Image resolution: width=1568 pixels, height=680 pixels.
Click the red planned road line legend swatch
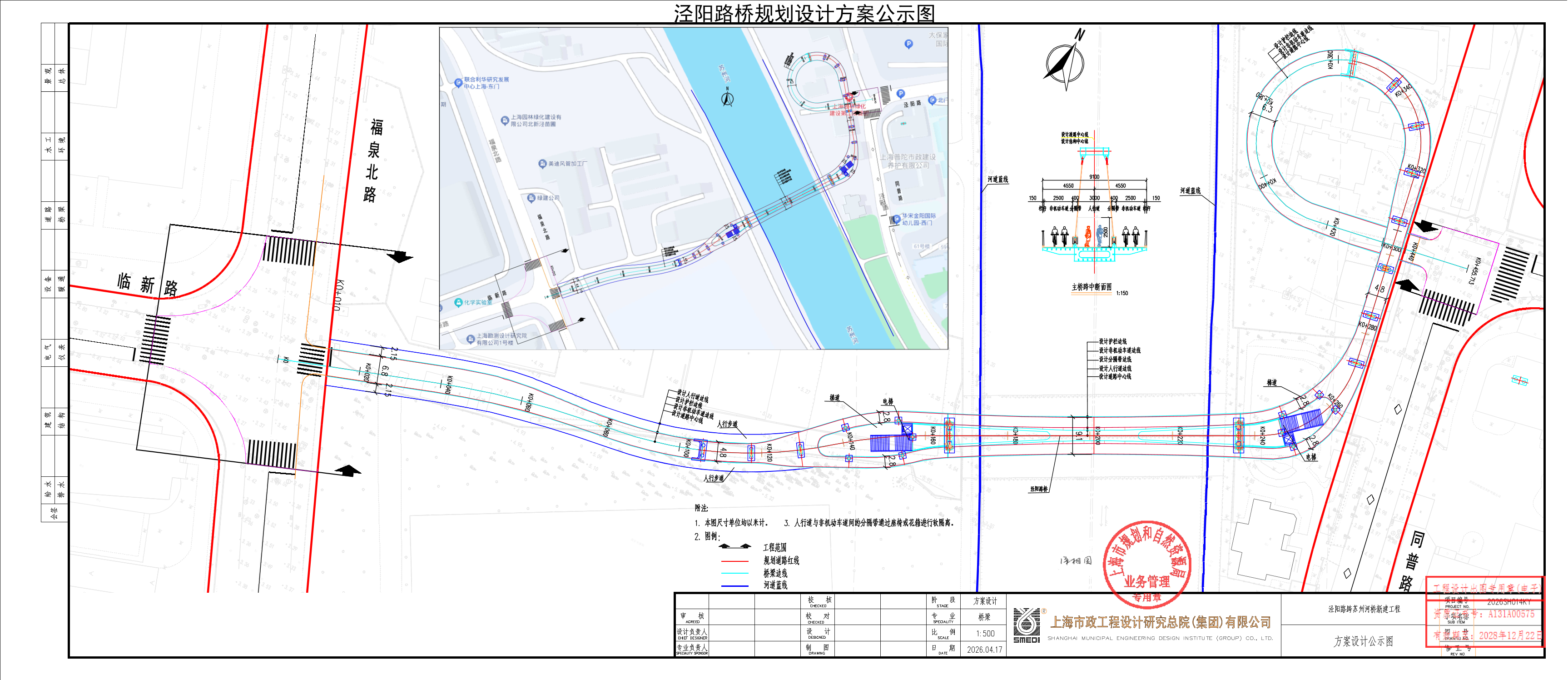click(x=734, y=560)
